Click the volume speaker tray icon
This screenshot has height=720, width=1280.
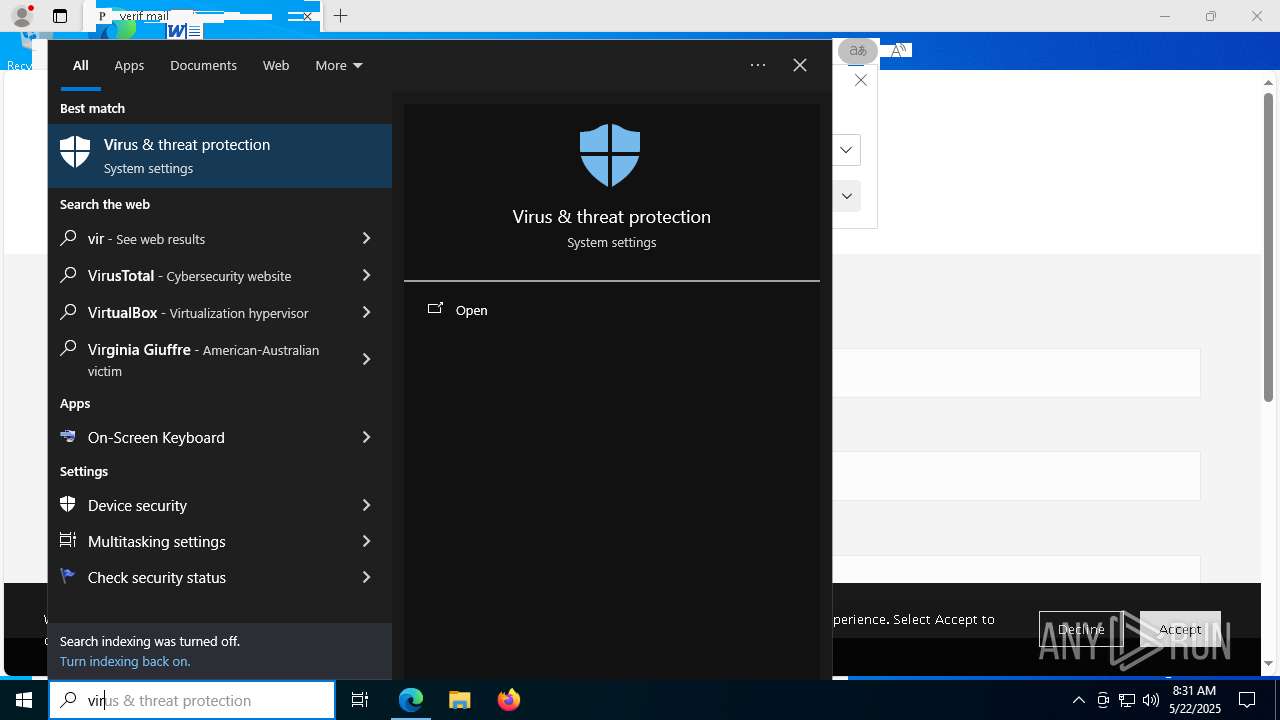tap(1150, 700)
